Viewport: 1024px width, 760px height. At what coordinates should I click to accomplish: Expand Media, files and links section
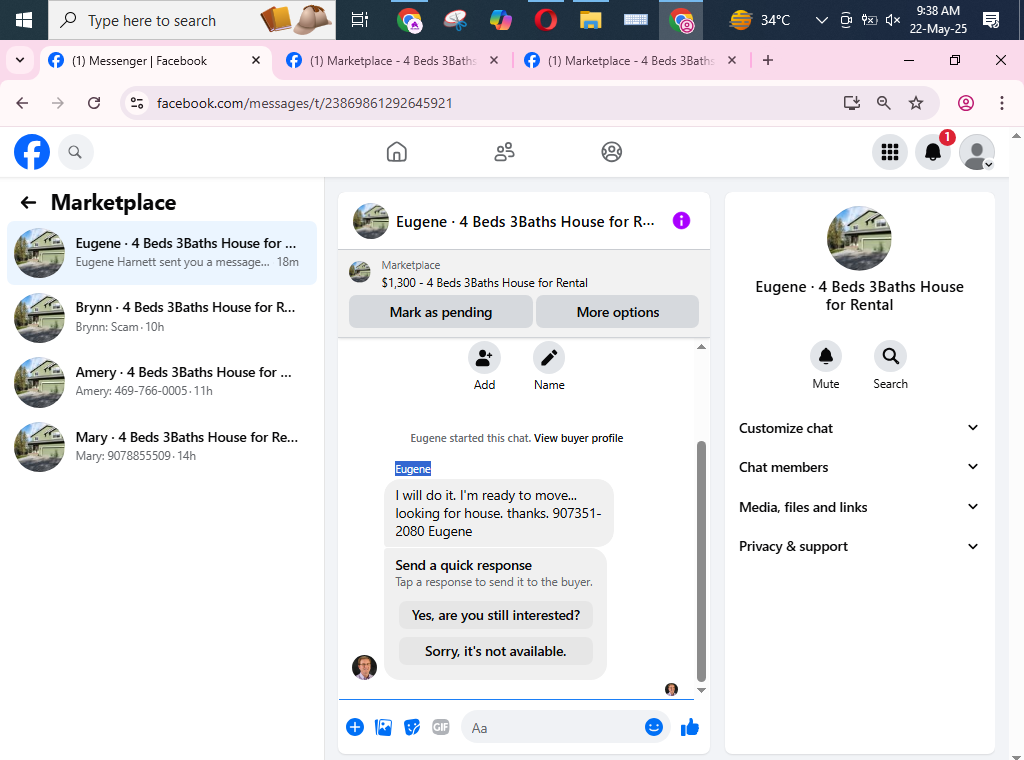[859, 507]
